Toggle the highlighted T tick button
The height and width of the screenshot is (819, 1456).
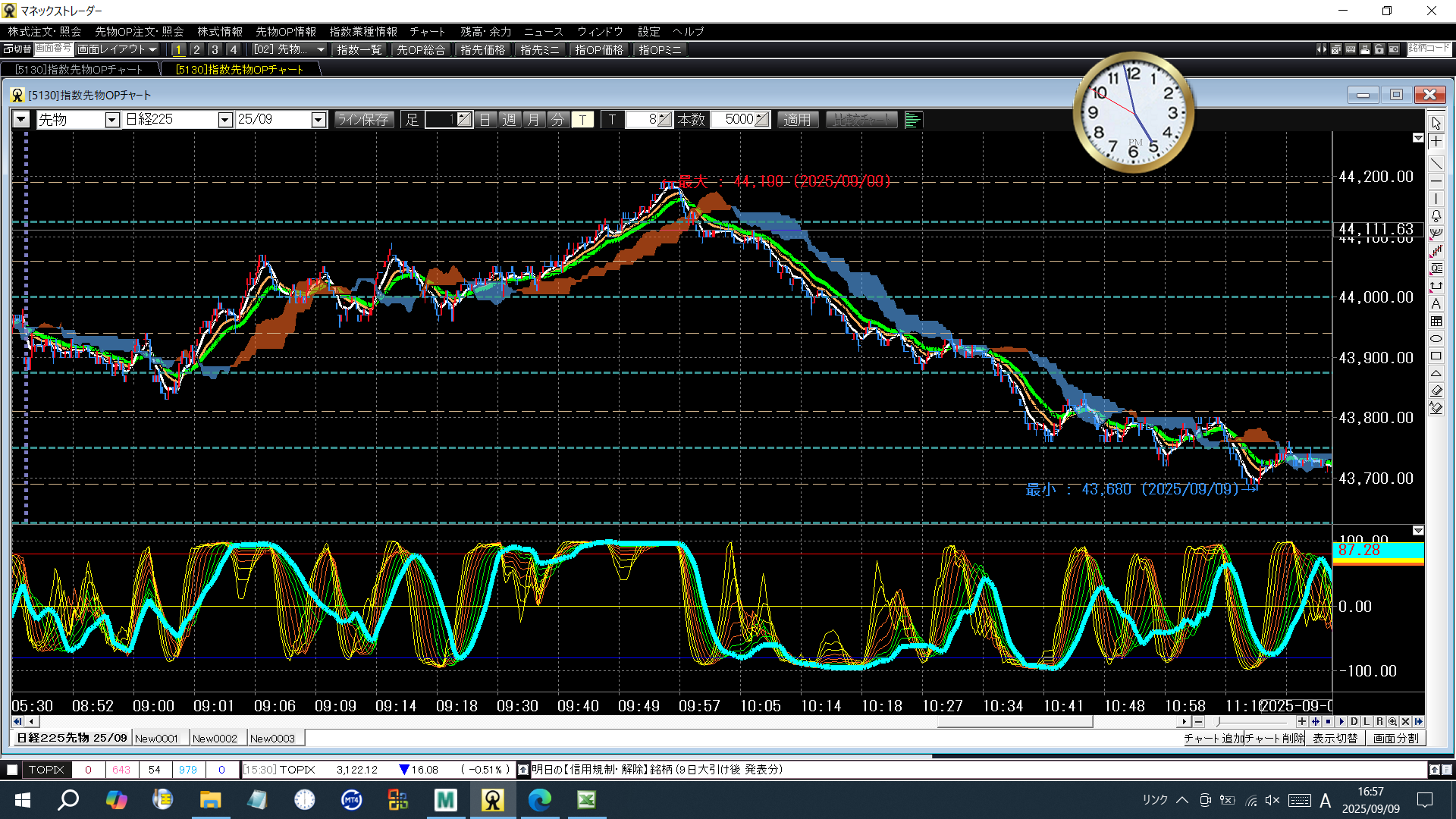pos(582,120)
